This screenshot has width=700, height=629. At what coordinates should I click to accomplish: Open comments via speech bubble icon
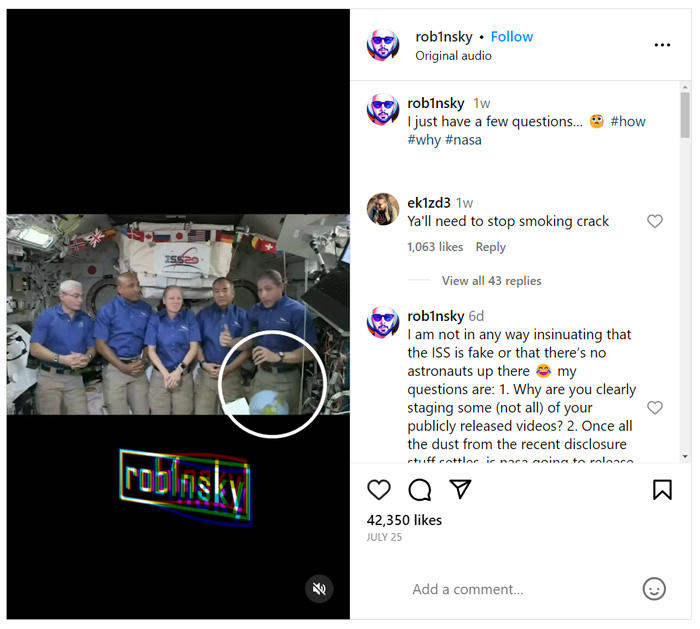coord(420,490)
